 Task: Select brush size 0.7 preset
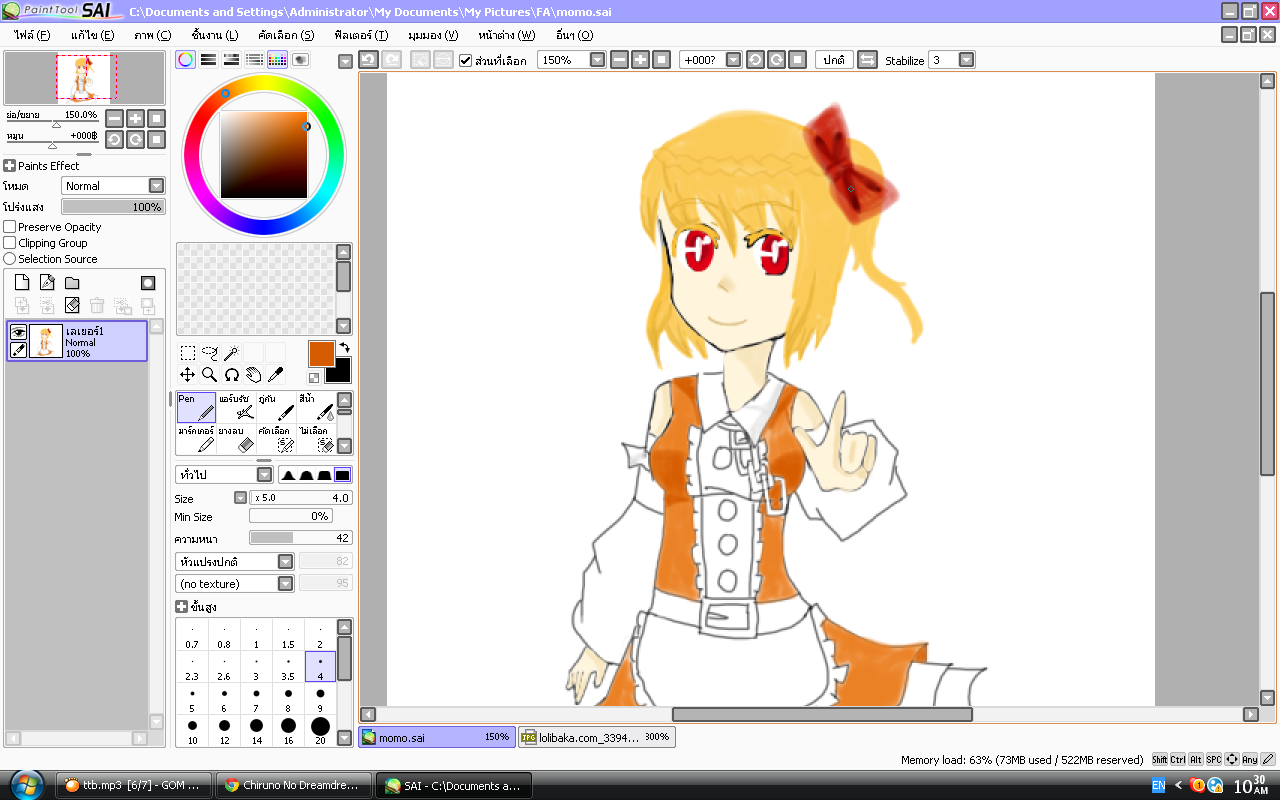[x=192, y=636]
